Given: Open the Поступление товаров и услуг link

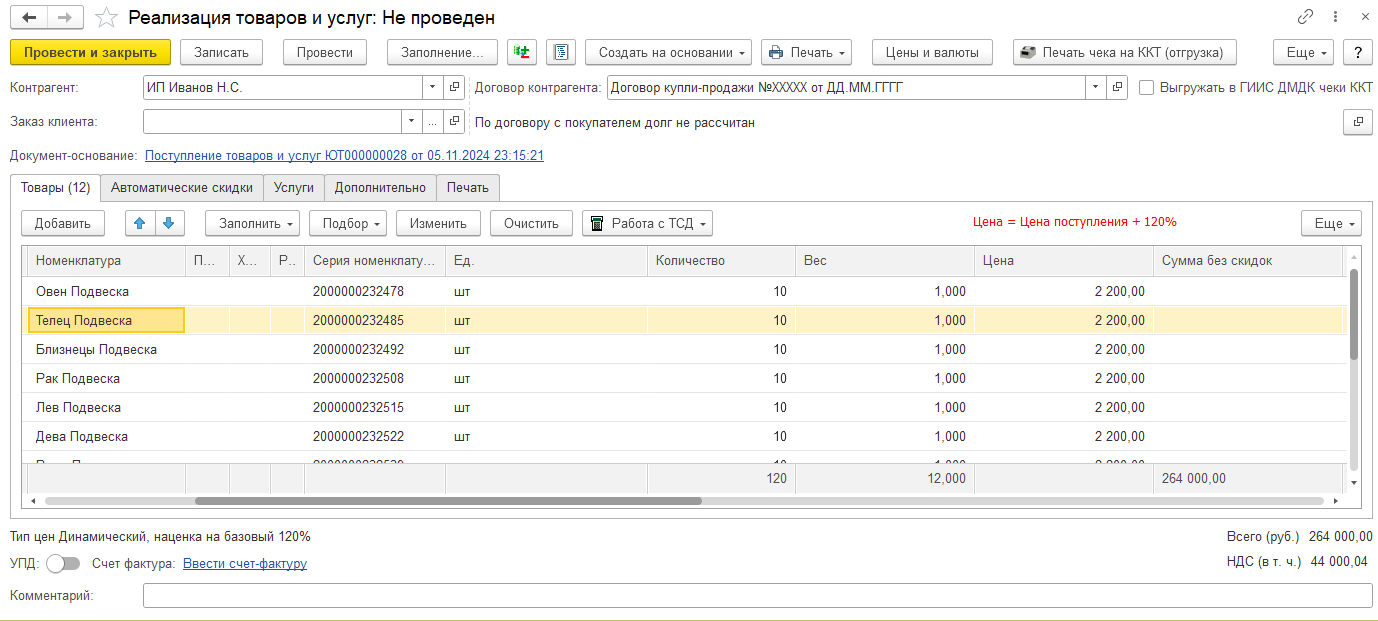Looking at the screenshot, I should pyautogui.click(x=345, y=156).
